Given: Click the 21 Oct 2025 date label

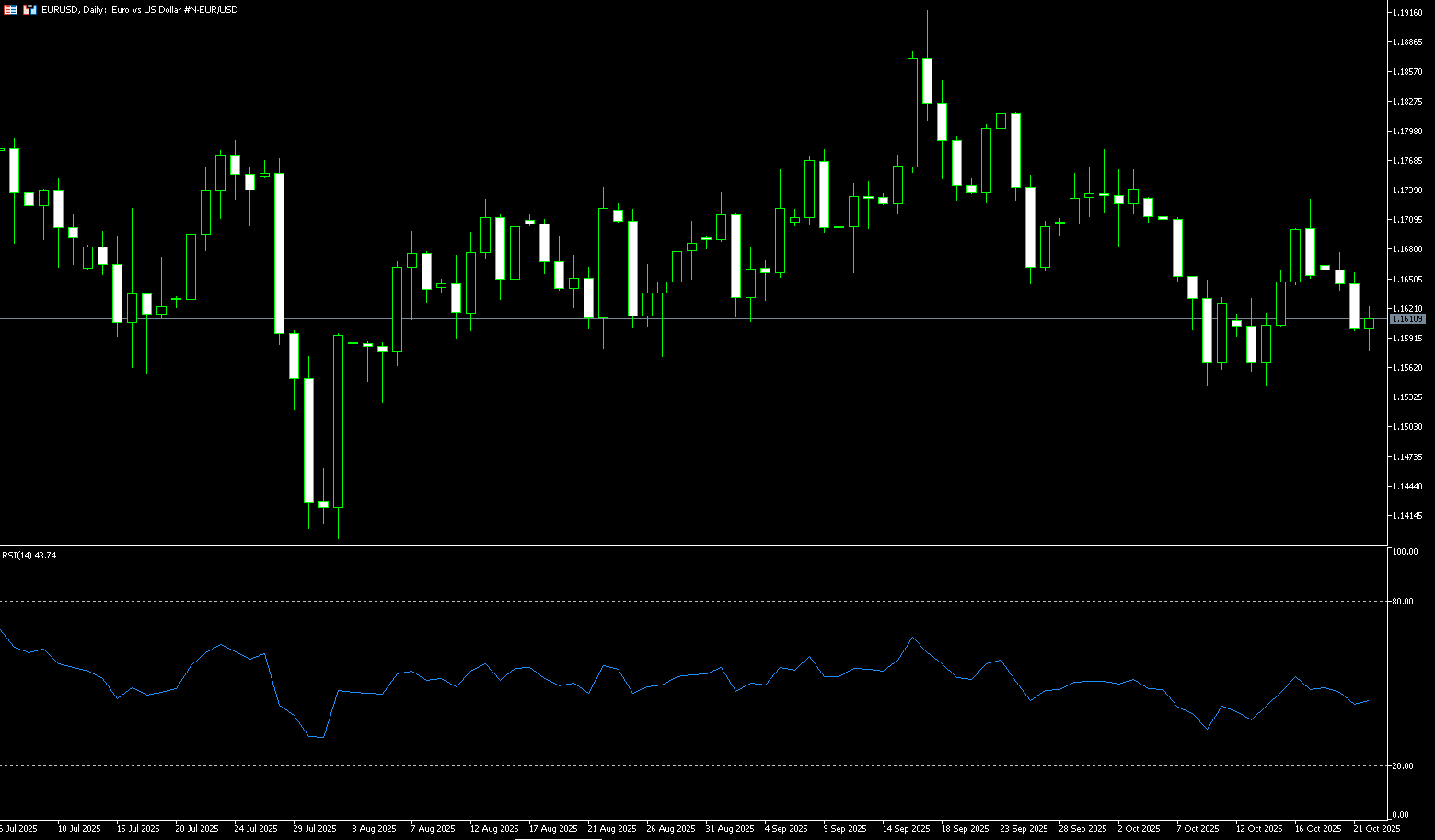Looking at the screenshot, I should coord(1377,829).
